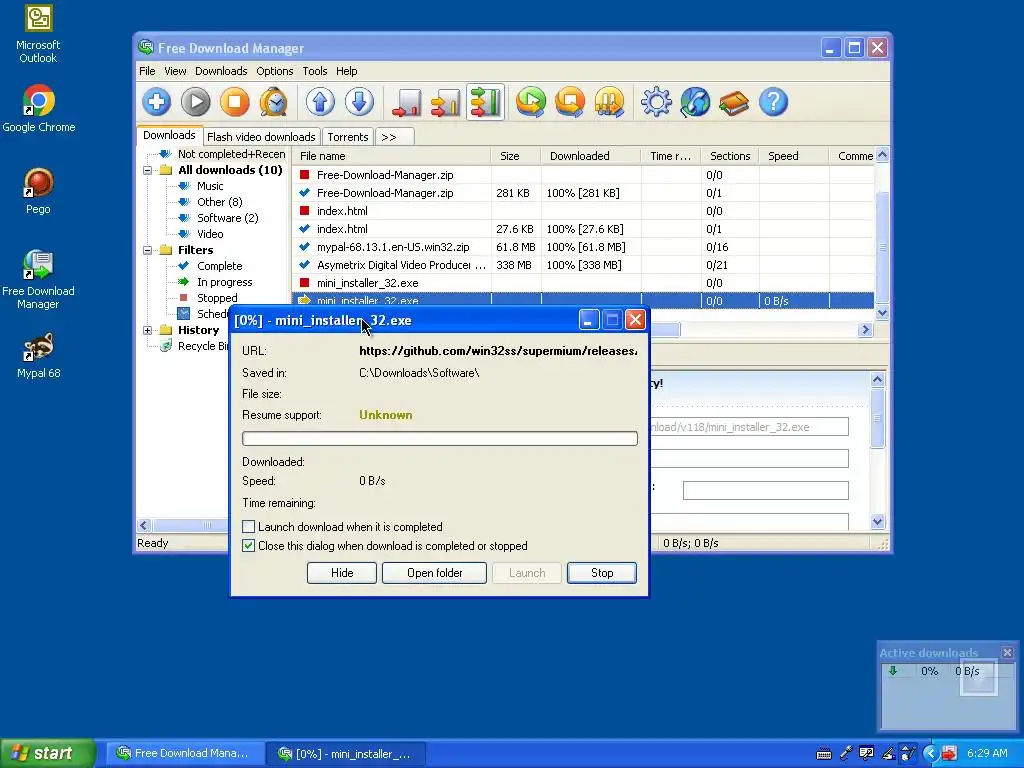
Task: Toggle Launch download when it is completed
Action: pos(248,526)
